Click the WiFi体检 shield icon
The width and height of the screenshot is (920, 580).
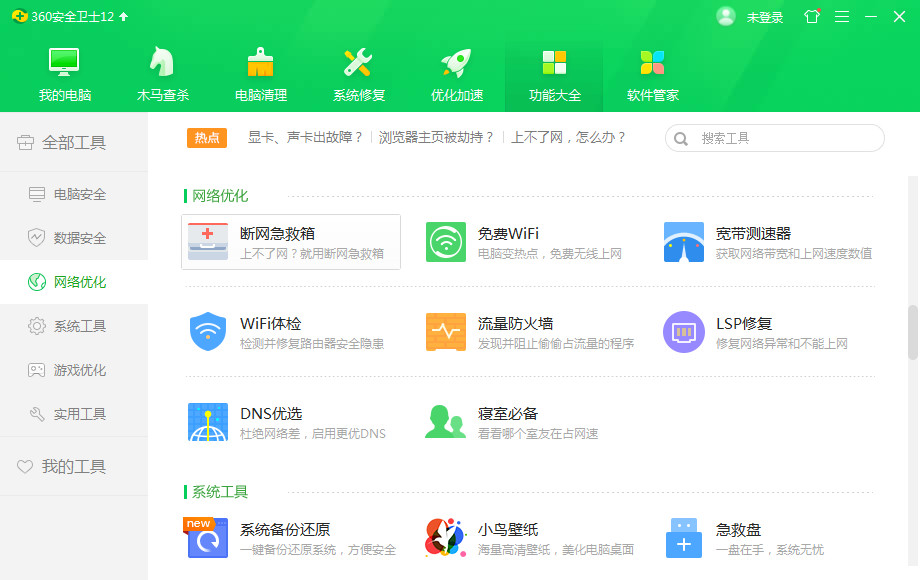[208, 332]
